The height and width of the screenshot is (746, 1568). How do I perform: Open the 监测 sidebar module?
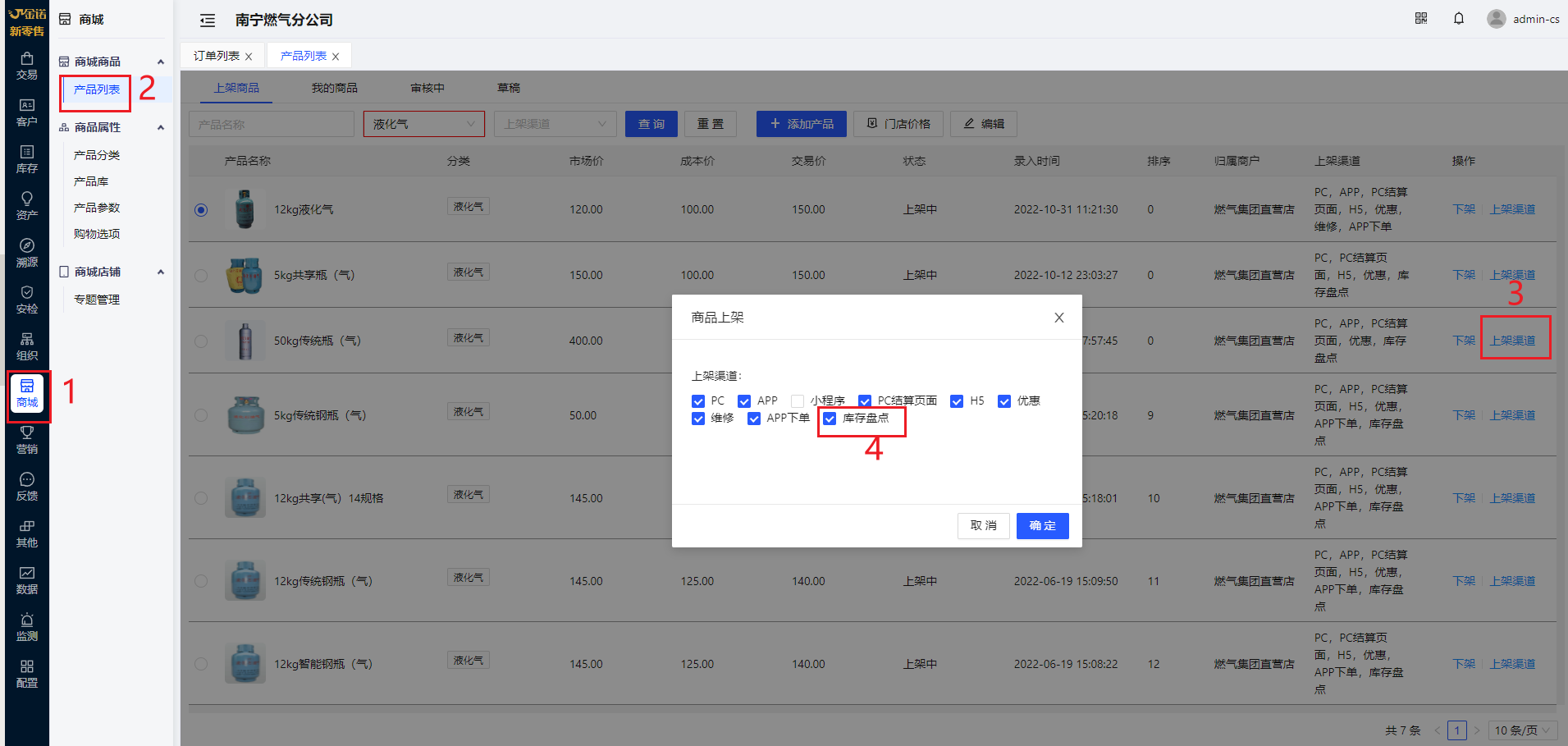click(x=27, y=627)
